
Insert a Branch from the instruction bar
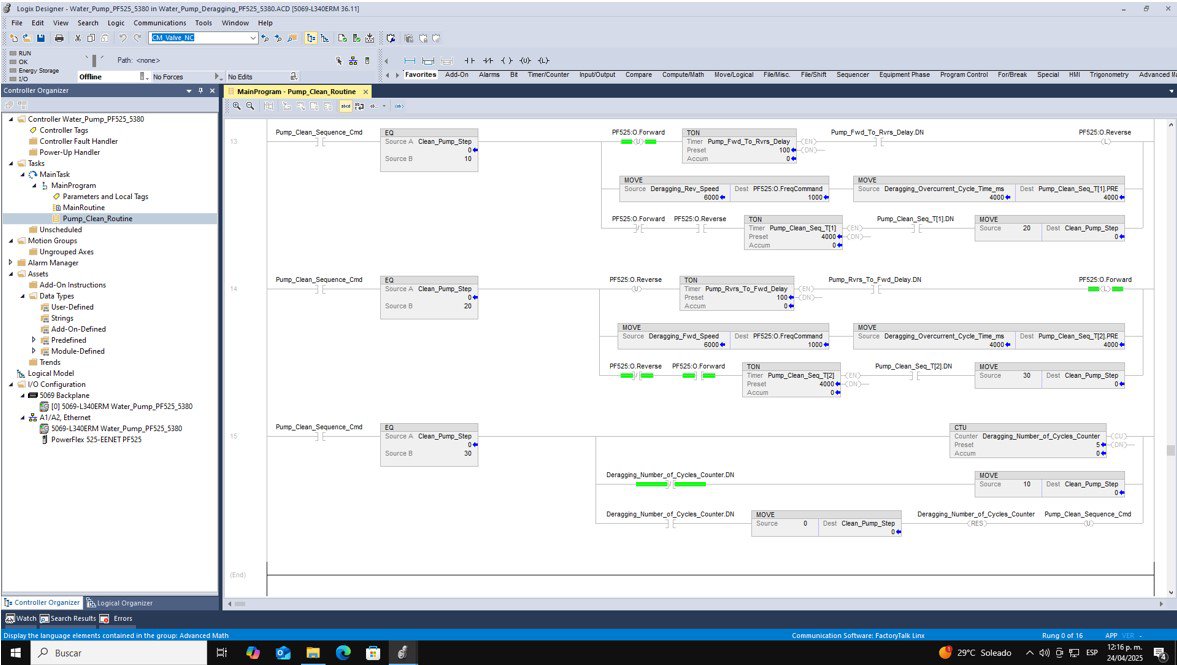point(428,61)
